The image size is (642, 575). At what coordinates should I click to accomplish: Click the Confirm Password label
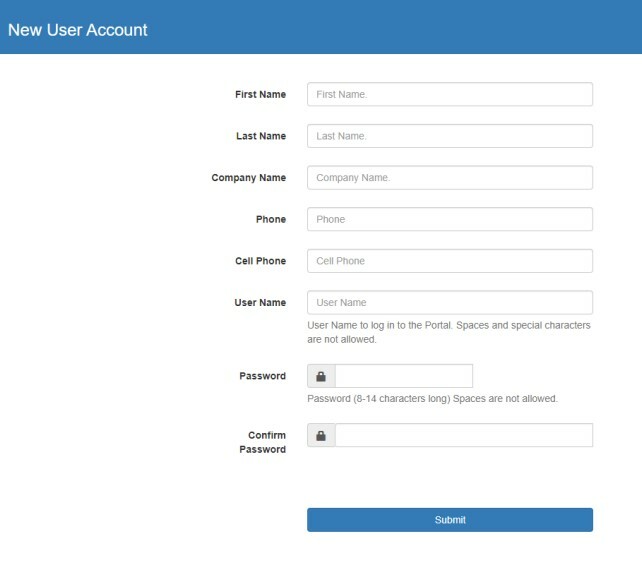pos(262,442)
